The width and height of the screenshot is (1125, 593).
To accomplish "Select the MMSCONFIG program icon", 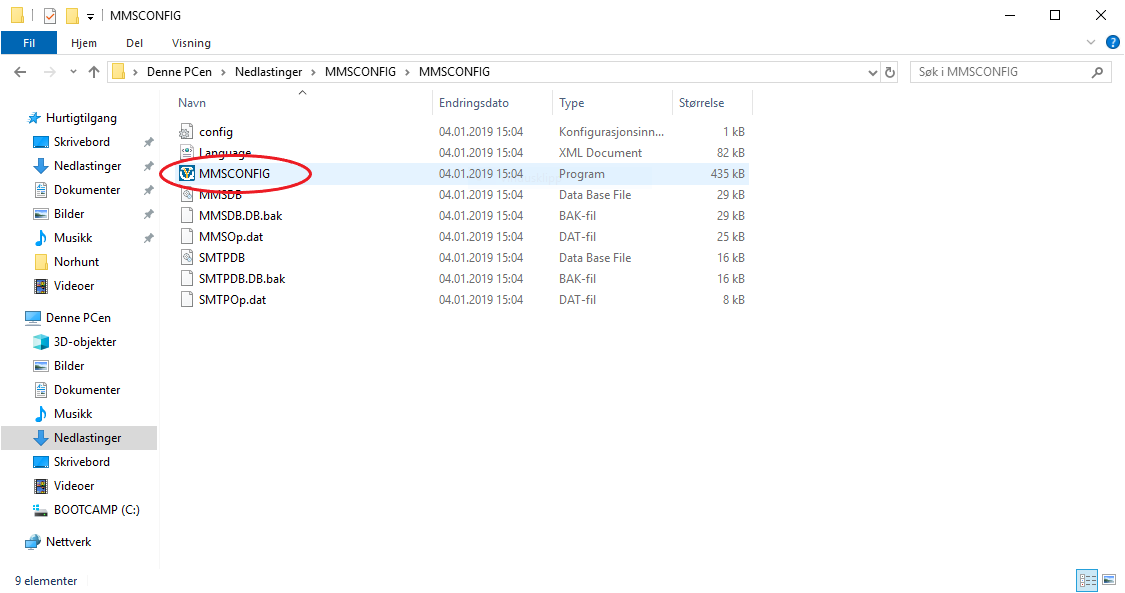I will [x=187, y=174].
